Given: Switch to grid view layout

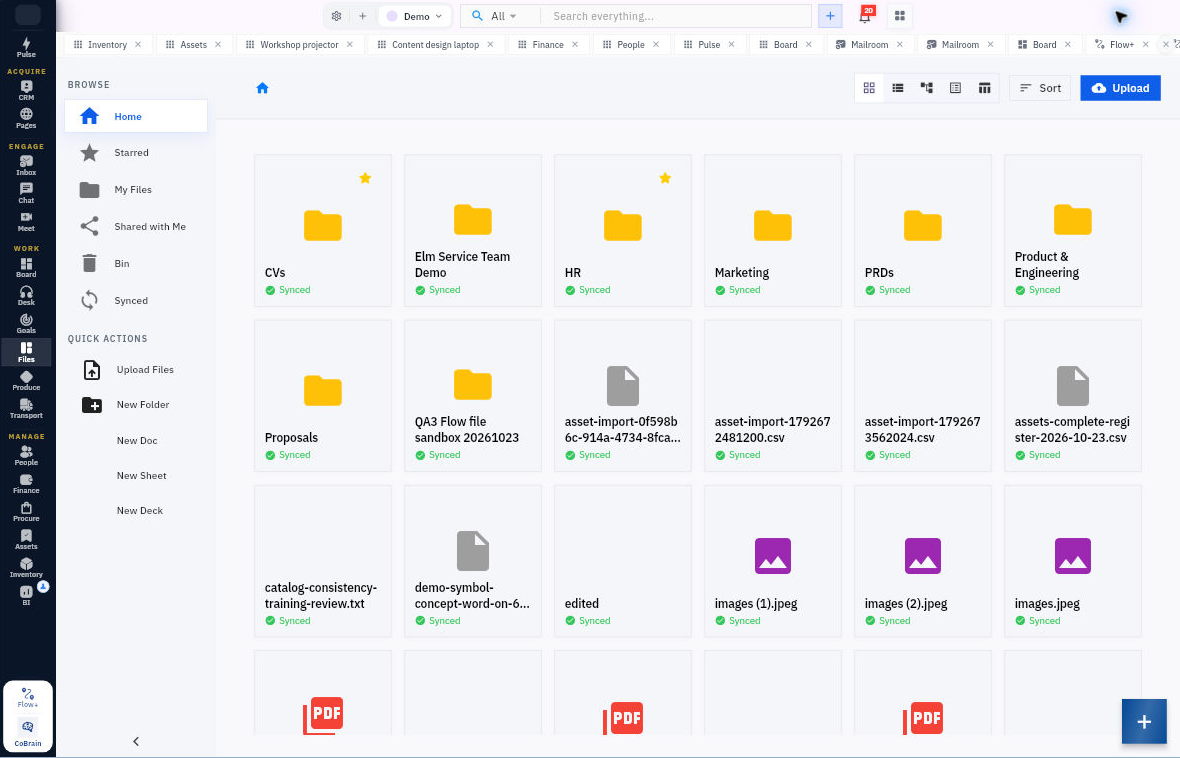Looking at the screenshot, I should (869, 88).
